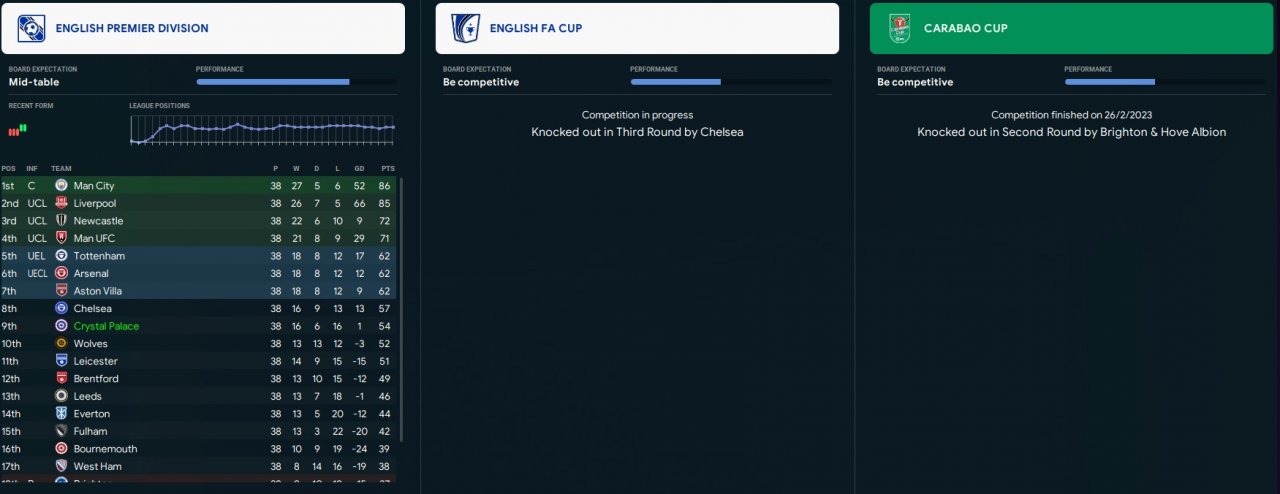Click the Brentford team name
Viewport: 1280px width, 494px height.
pyautogui.click(x=96, y=378)
